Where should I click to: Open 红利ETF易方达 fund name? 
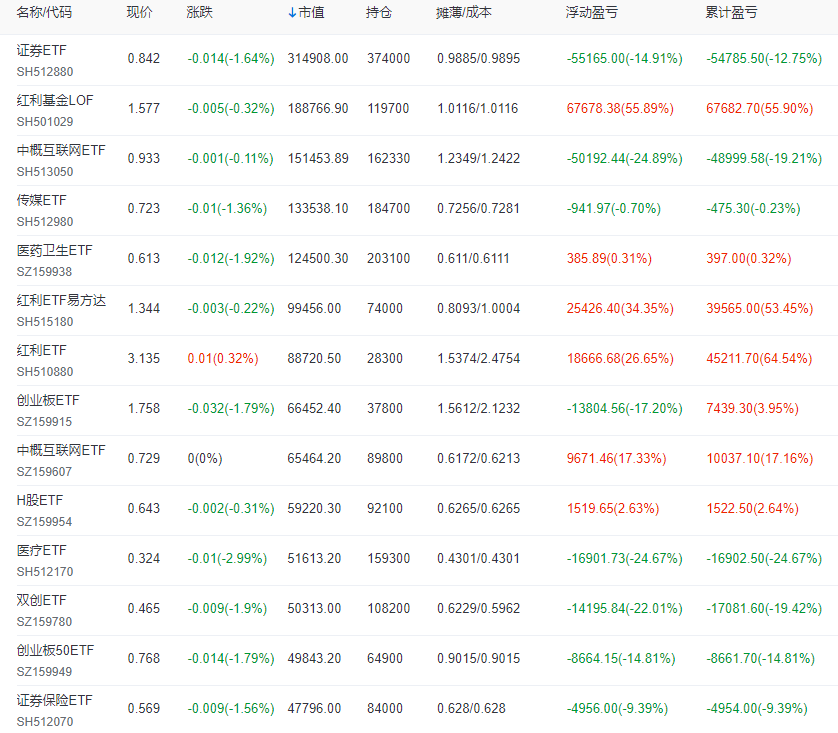click(61, 300)
